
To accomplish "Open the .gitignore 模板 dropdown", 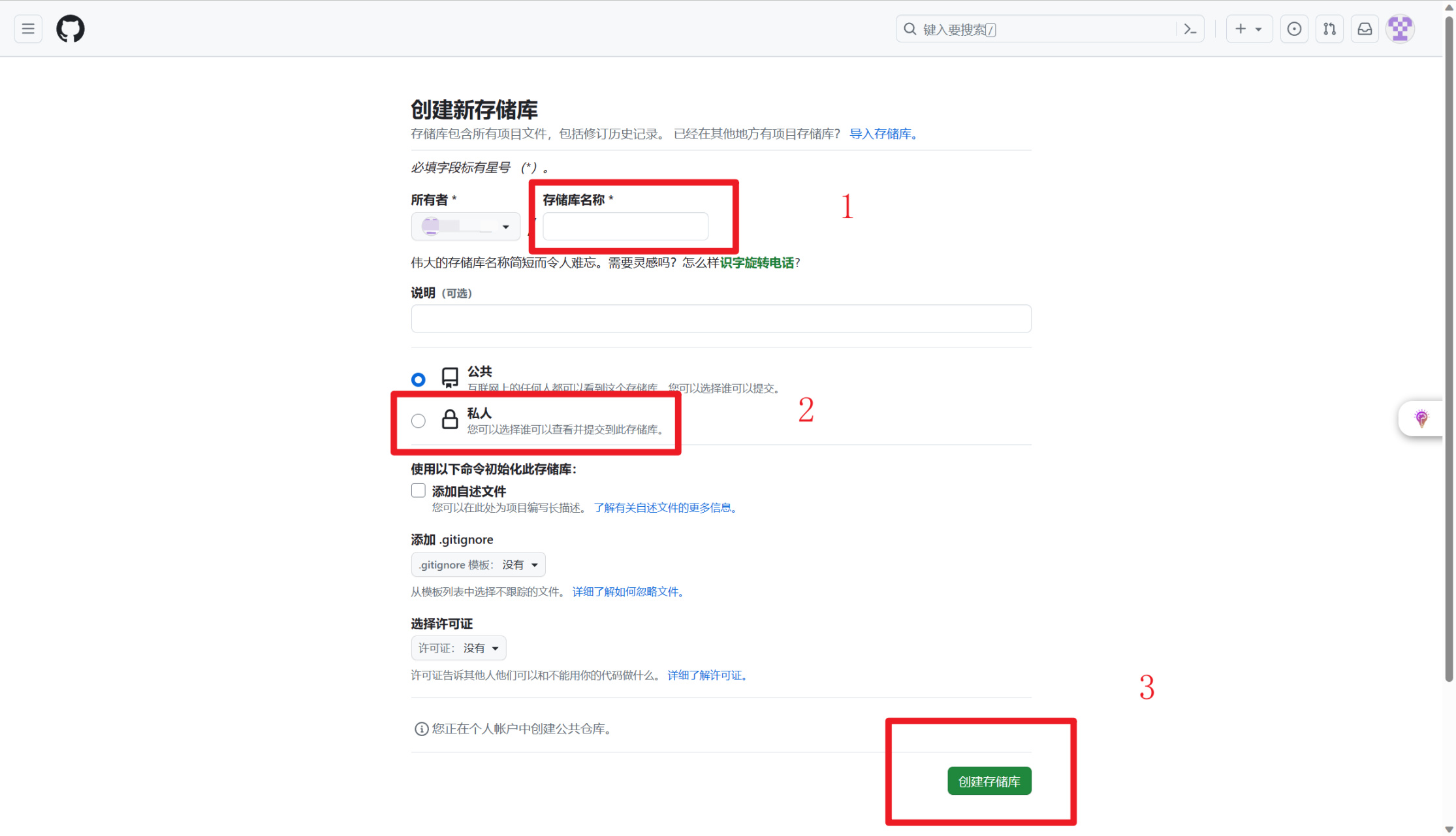I will coord(478,564).
